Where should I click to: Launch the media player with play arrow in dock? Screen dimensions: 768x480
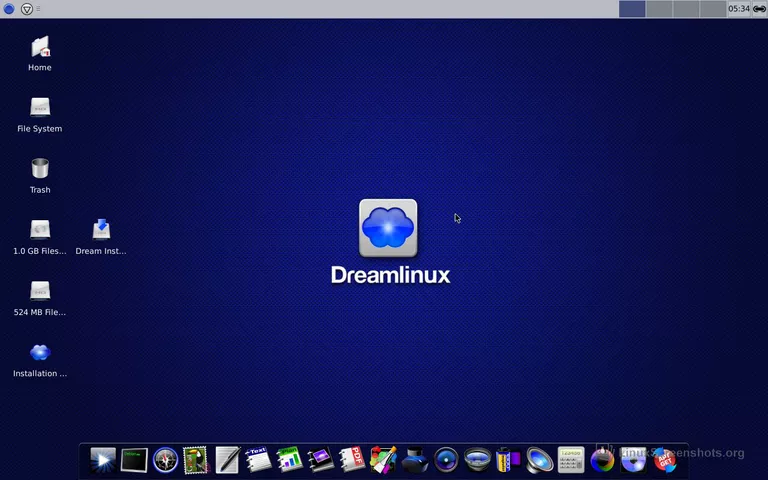coord(103,460)
